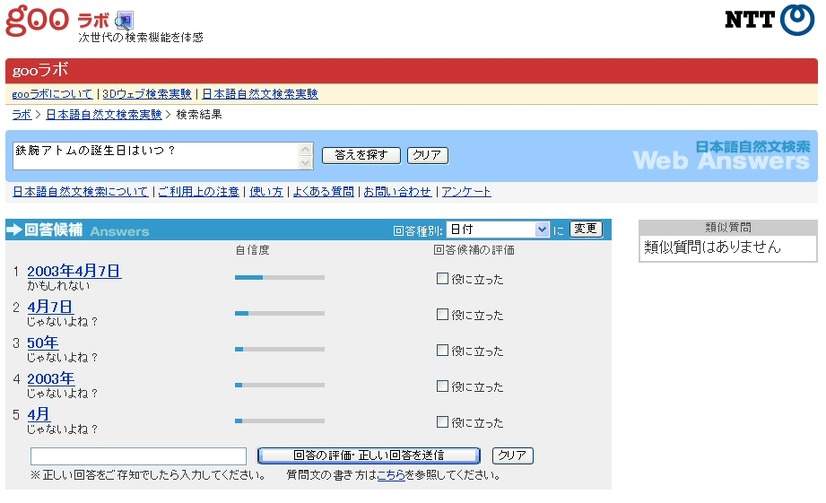Open answer link 2003年
Image resolution: width=826 pixels, height=503 pixels.
(x=51, y=379)
